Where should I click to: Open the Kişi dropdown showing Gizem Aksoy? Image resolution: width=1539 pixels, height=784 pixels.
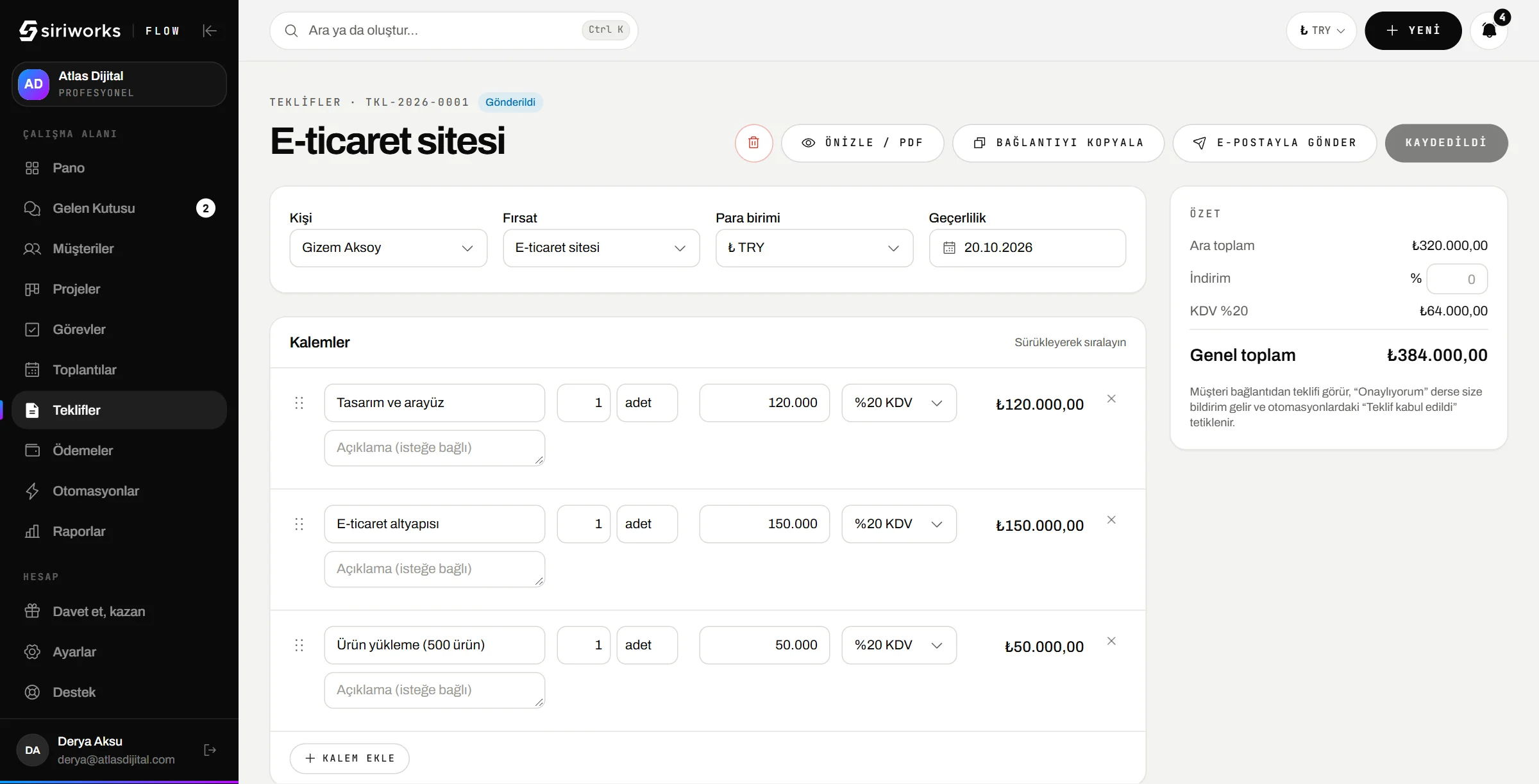coord(388,248)
